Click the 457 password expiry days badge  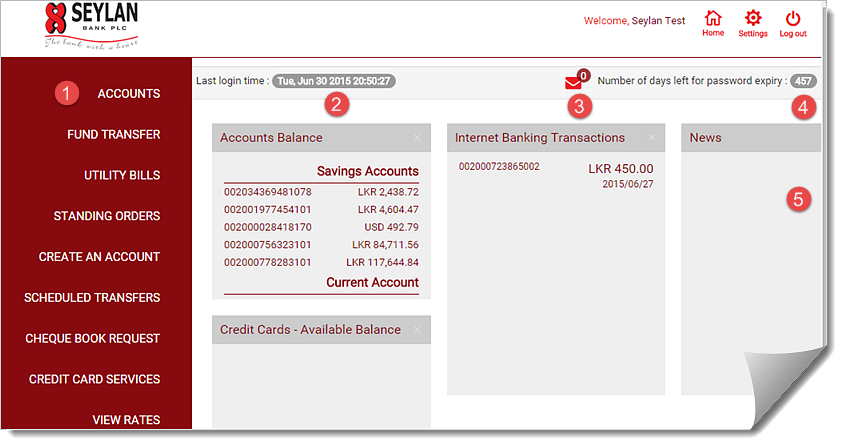(803, 81)
